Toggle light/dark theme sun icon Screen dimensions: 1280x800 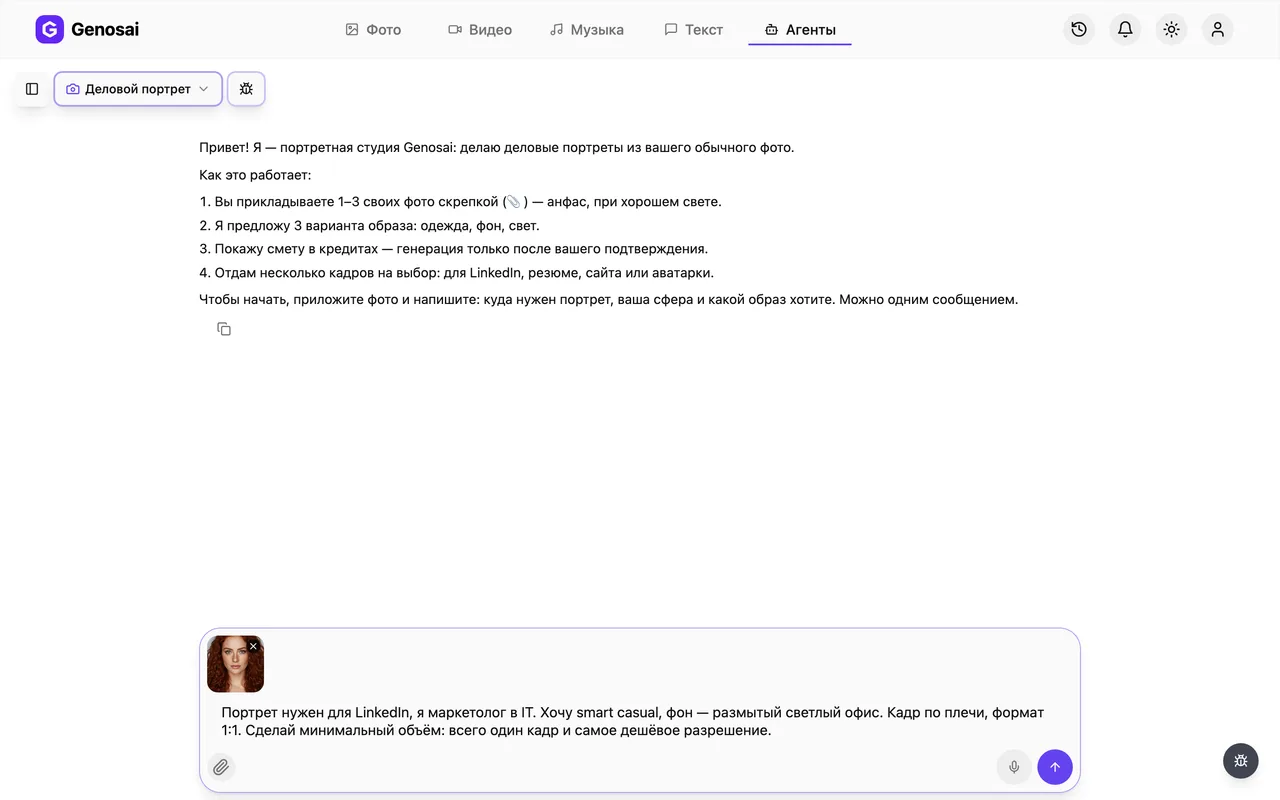(x=1171, y=30)
